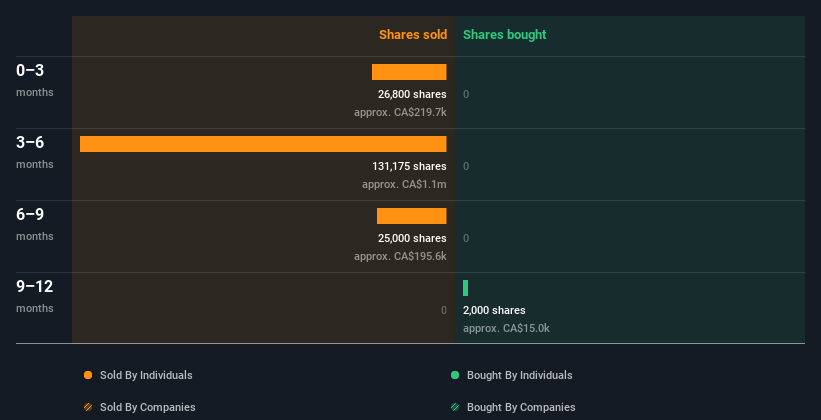The image size is (821, 420).
Task: Click the 3–6 months row label
Action: (x=35, y=152)
